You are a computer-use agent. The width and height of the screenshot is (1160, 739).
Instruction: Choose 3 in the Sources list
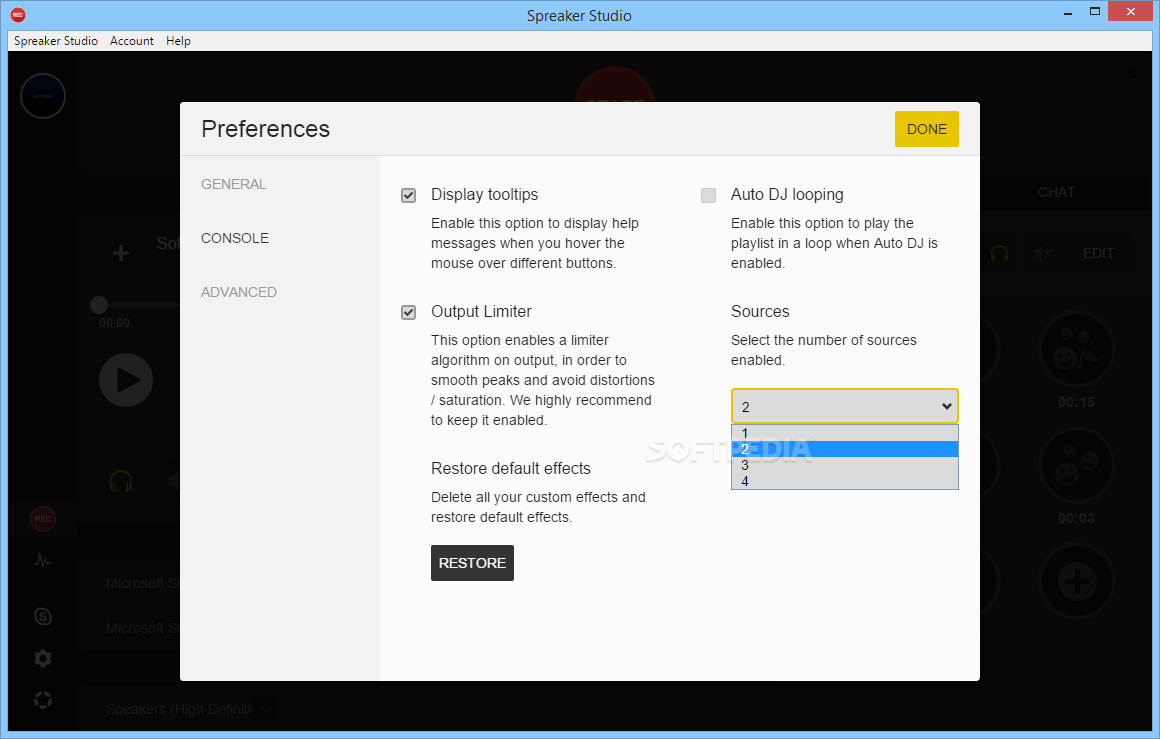click(x=845, y=465)
